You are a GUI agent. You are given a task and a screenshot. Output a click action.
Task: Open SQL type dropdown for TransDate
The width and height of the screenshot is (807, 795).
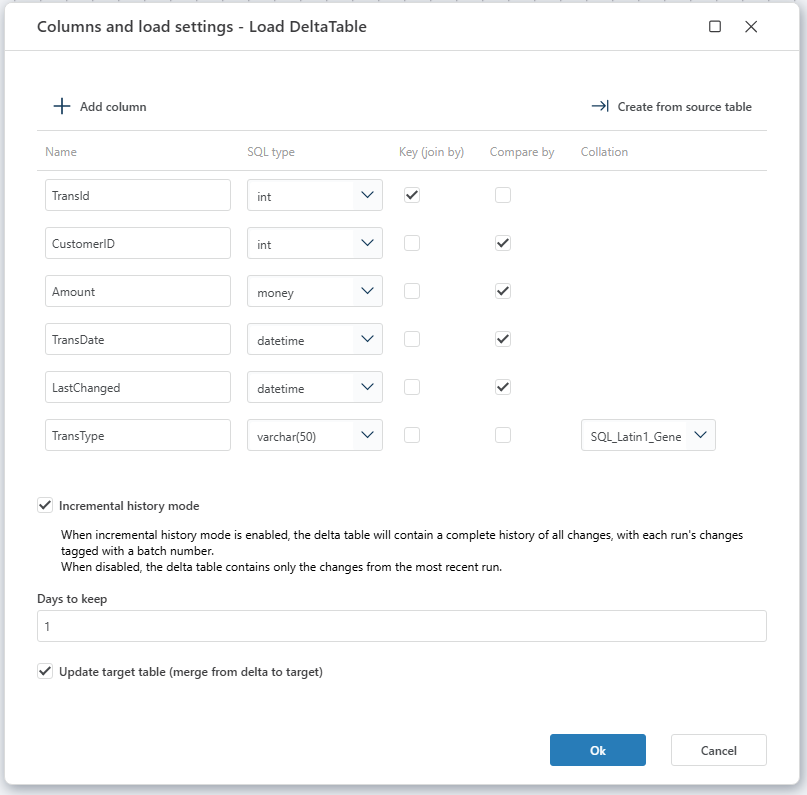click(314, 339)
